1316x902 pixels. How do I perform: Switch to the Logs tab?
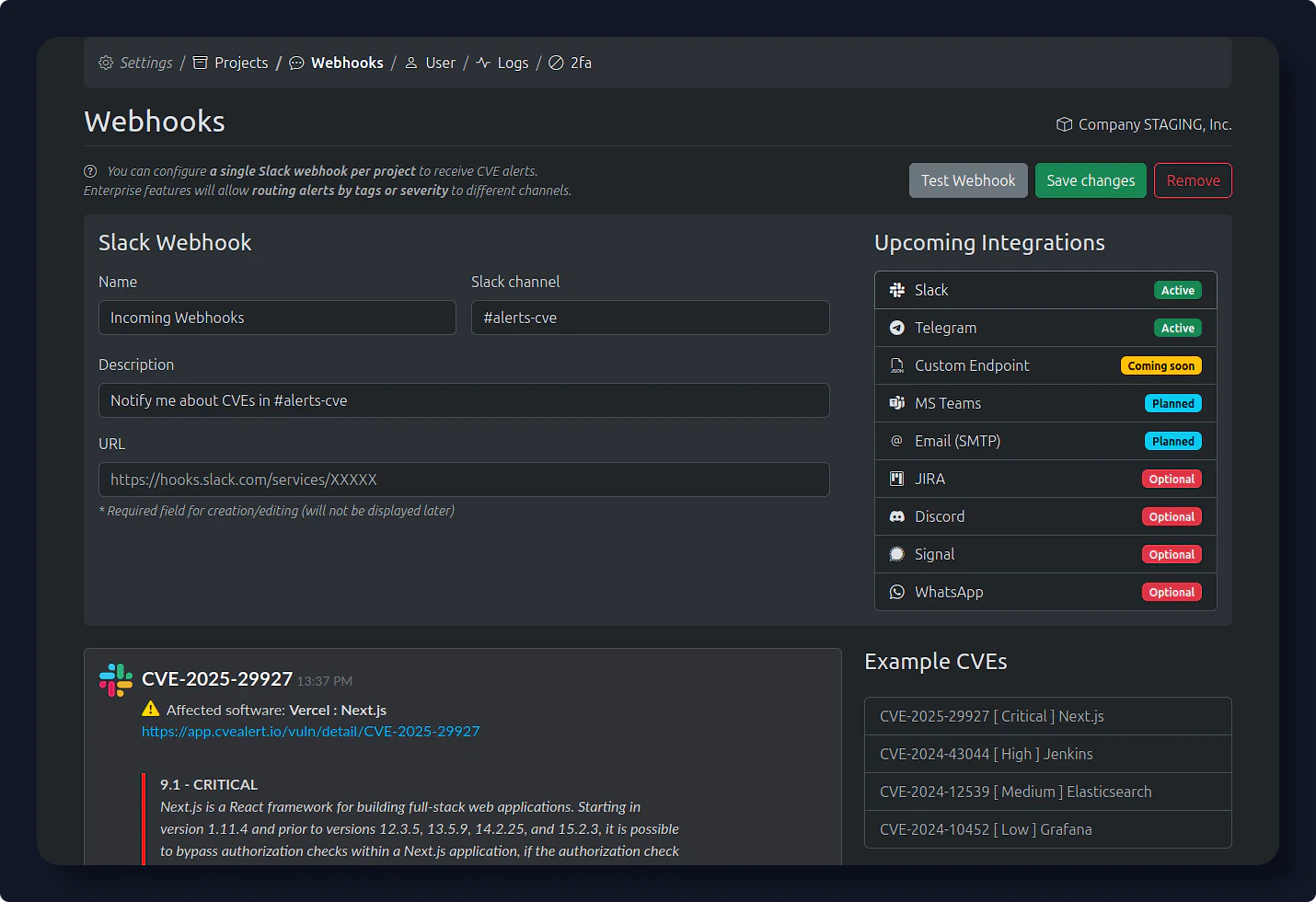502,63
